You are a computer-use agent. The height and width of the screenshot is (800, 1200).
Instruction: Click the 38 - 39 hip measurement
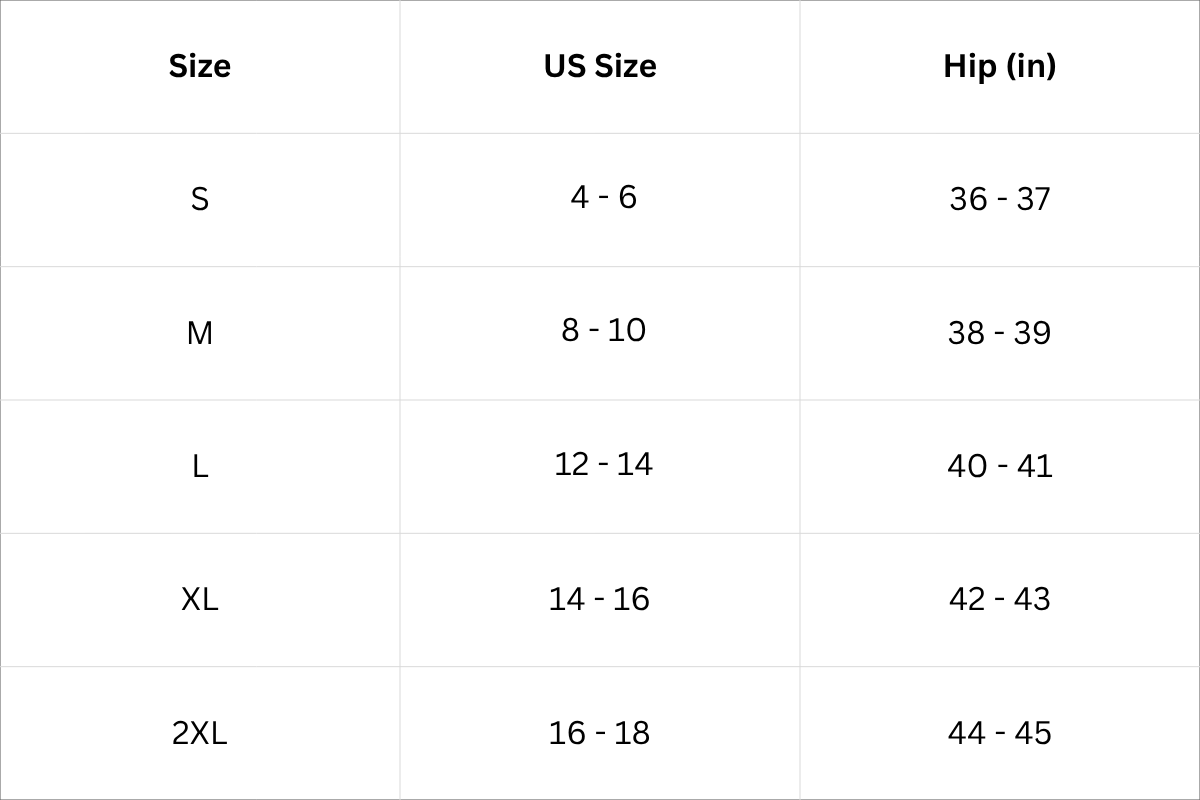[x=1000, y=332]
